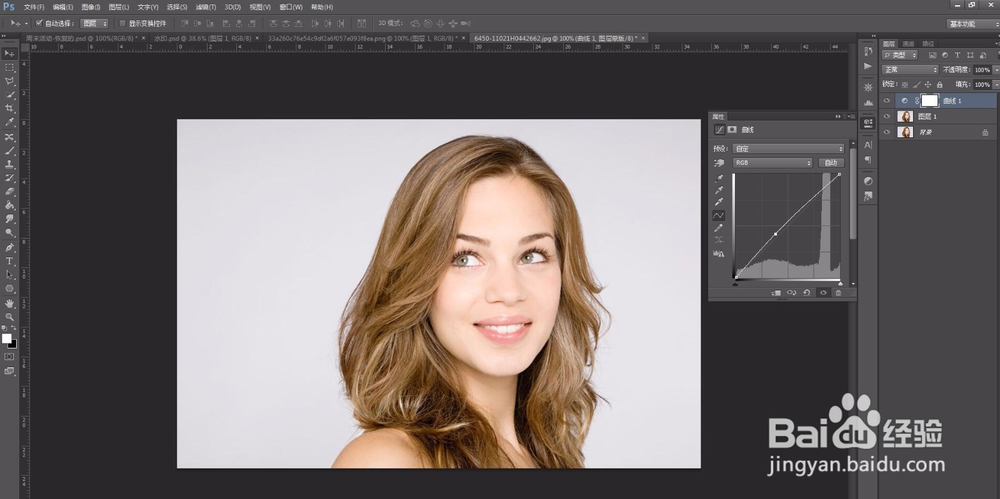1000x499 pixels.
Task: Open the 预设 preset dropdown
Action: coord(788,148)
